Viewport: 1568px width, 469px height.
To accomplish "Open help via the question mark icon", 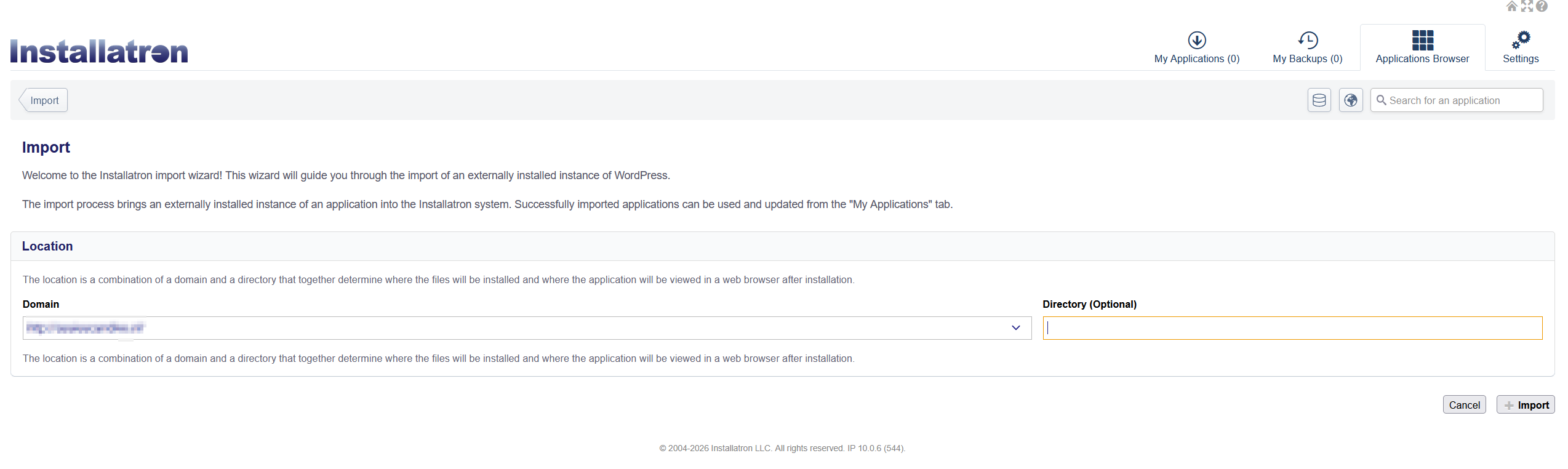I will coord(1542,6).
